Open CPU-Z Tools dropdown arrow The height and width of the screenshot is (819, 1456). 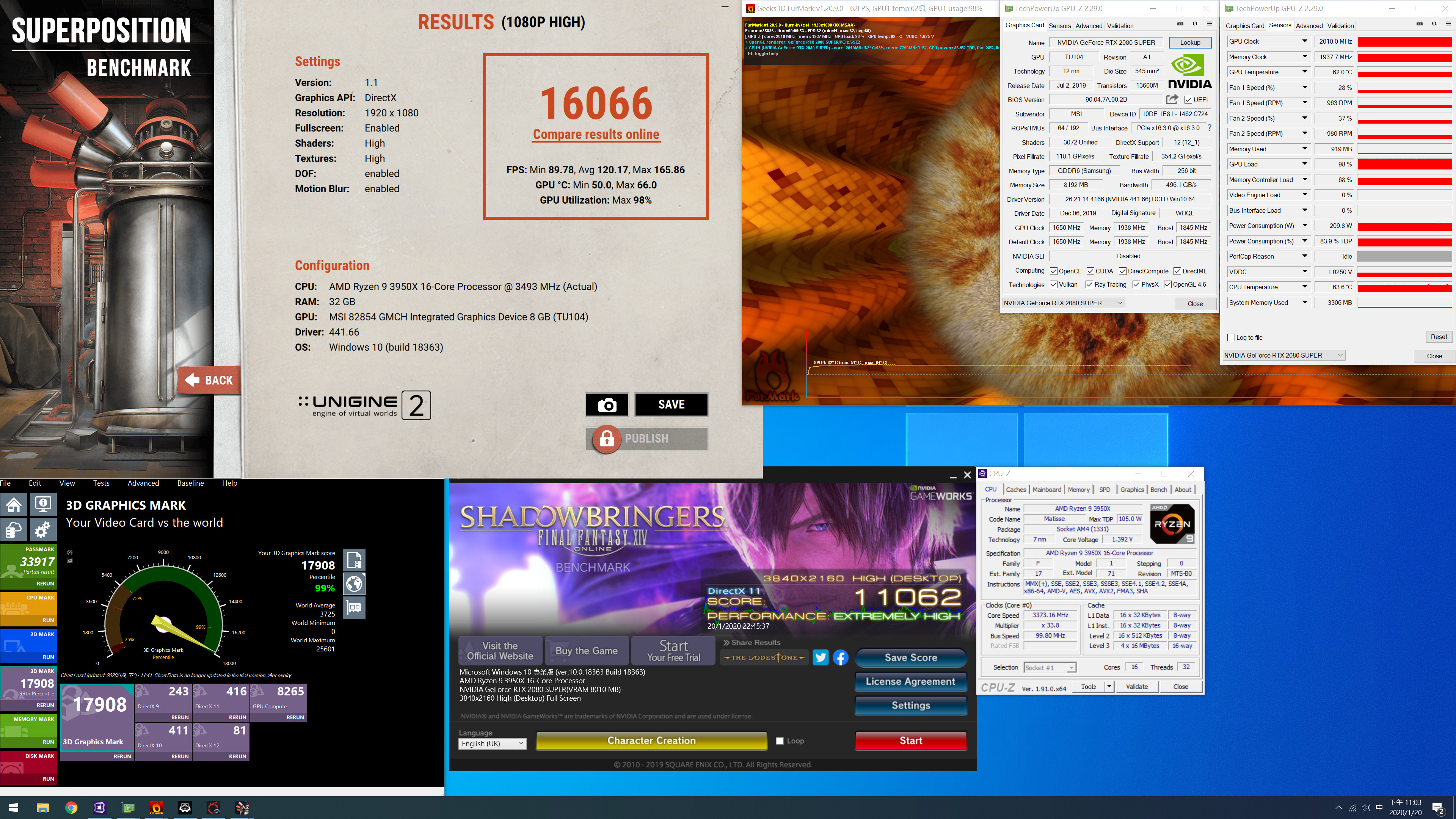(x=1109, y=687)
